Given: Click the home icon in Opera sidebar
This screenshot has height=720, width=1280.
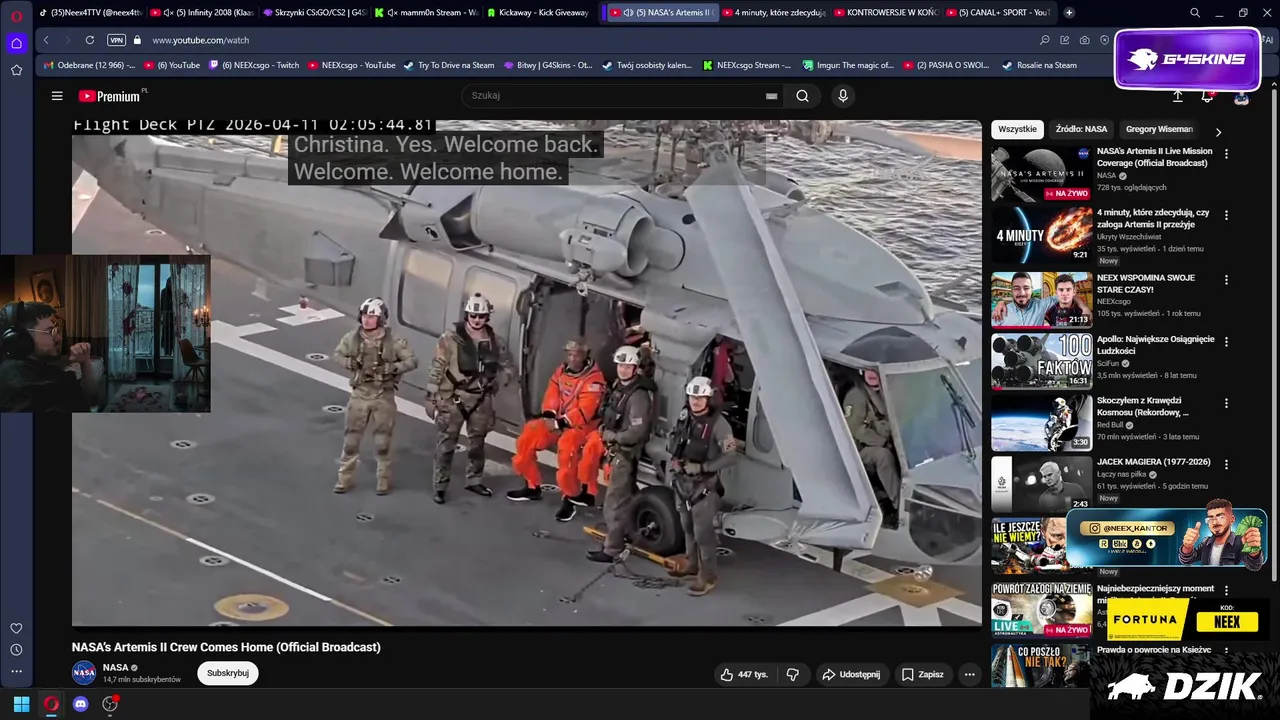Looking at the screenshot, I should coord(16,43).
